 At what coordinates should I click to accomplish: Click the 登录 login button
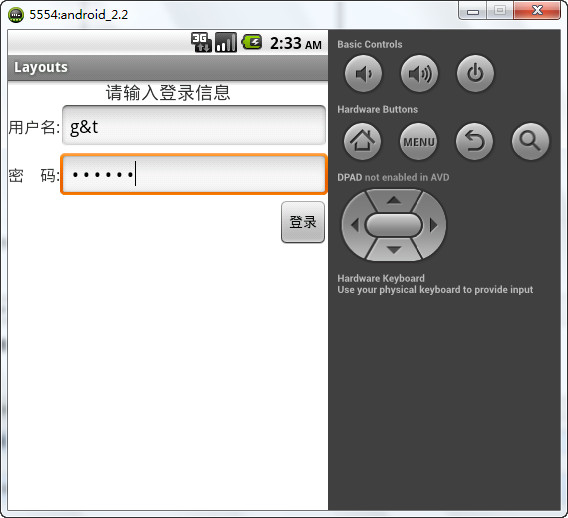[303, 222]
